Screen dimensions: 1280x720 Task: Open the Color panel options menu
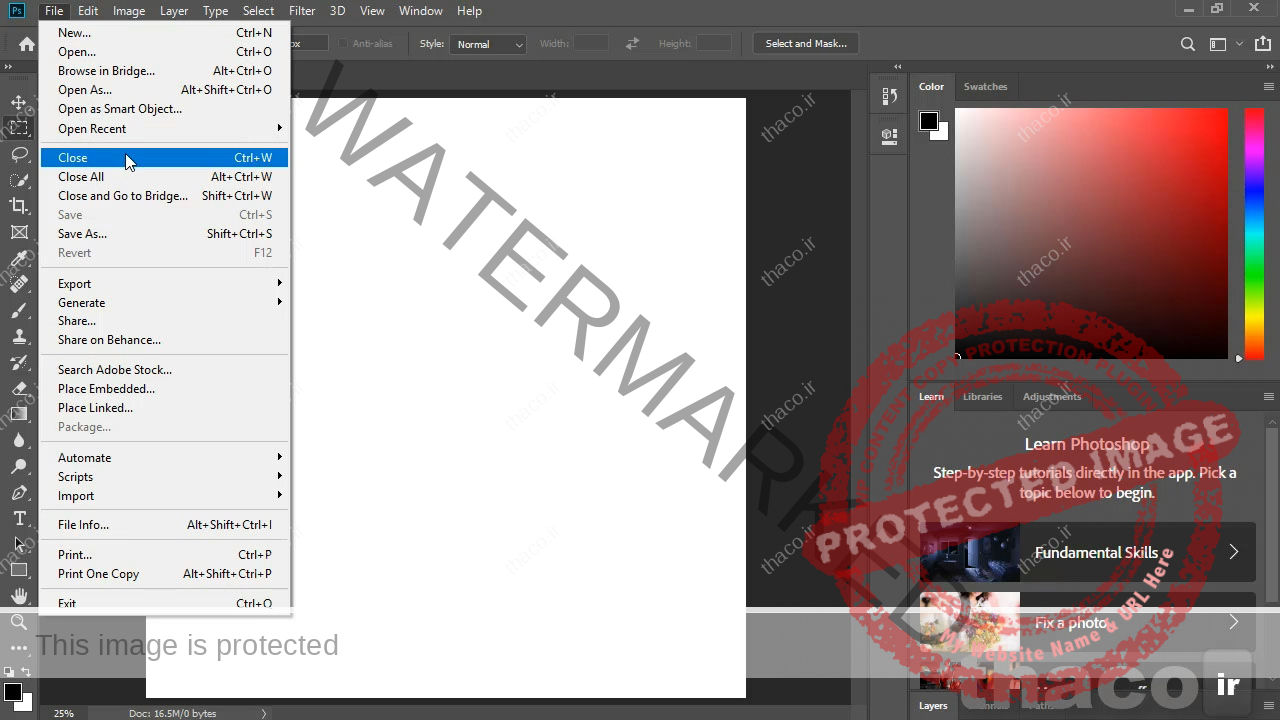click(1269, 87)
